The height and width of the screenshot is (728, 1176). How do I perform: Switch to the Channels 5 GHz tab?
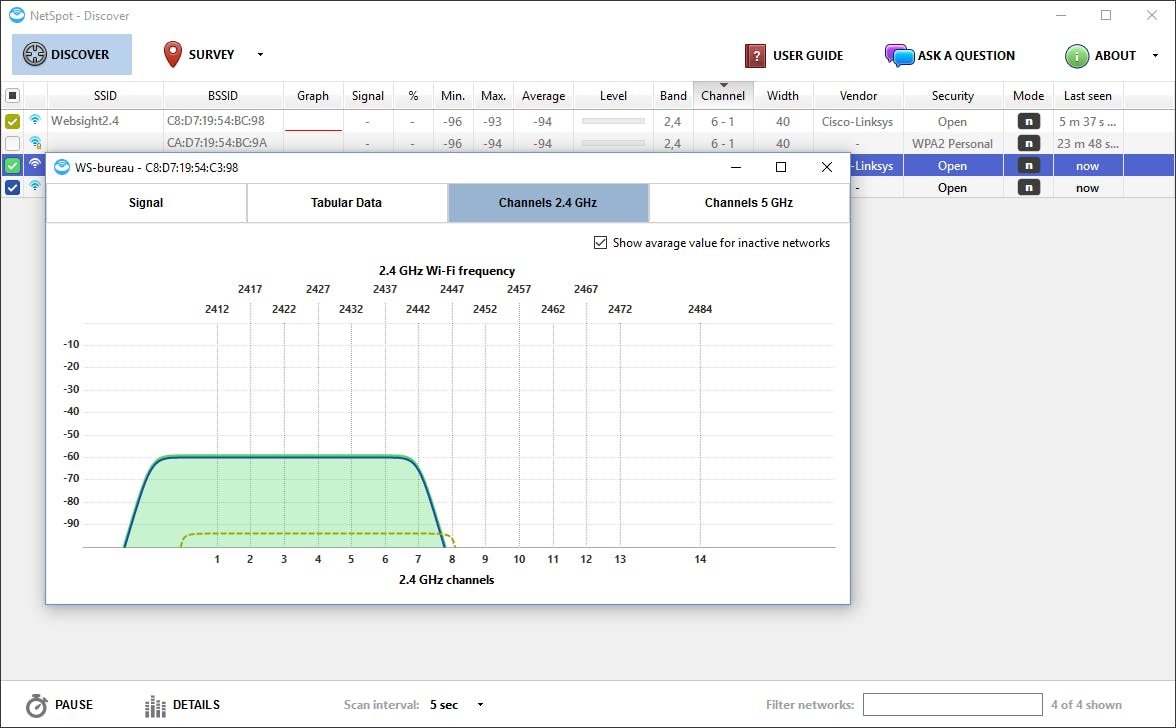[x=748, y=203]
